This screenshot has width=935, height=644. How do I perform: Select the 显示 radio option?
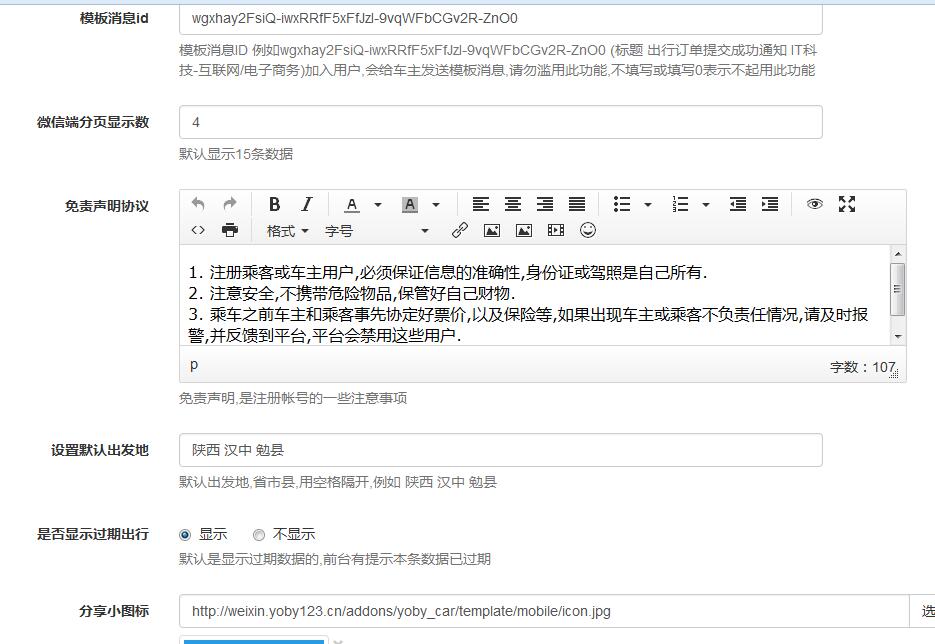coord(185,535)
